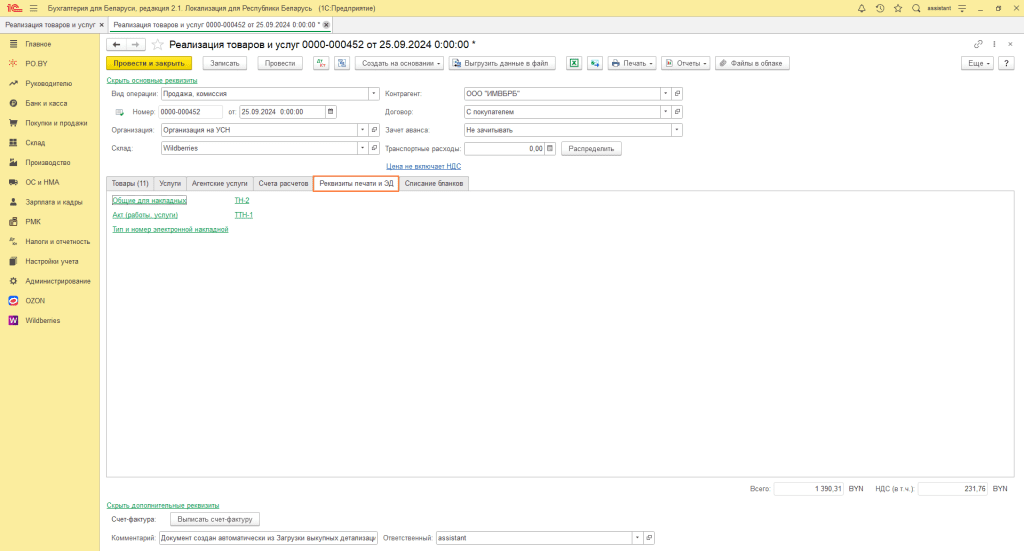Open notifications bell icon

coord(861,8)
